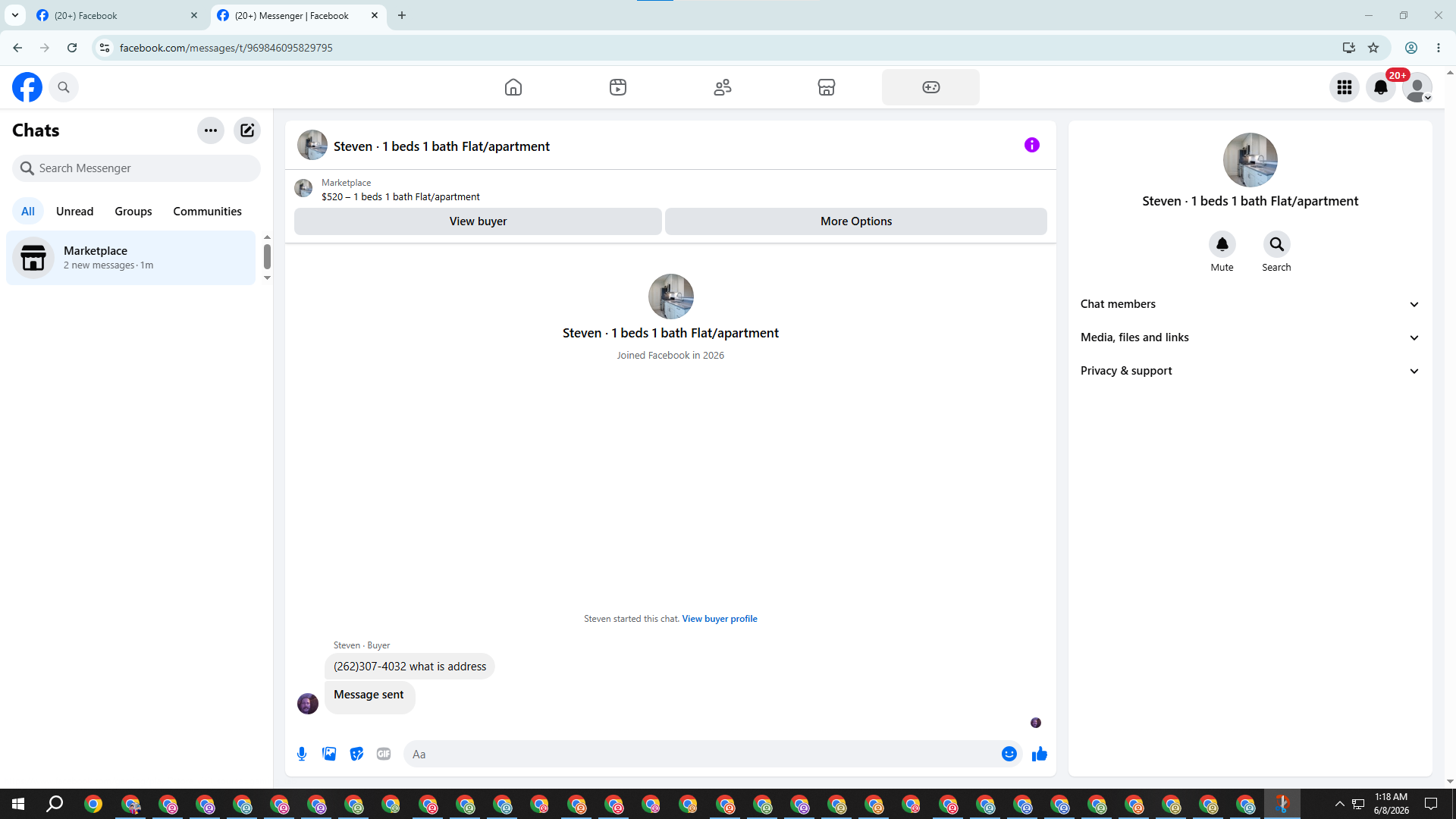Choose a GIF icon
This screenshot has width=1456, height=819.
point(384,754)
